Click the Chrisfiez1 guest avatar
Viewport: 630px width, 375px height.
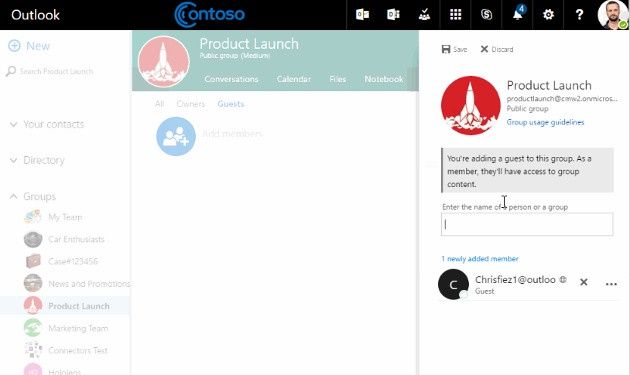(453, 284)
